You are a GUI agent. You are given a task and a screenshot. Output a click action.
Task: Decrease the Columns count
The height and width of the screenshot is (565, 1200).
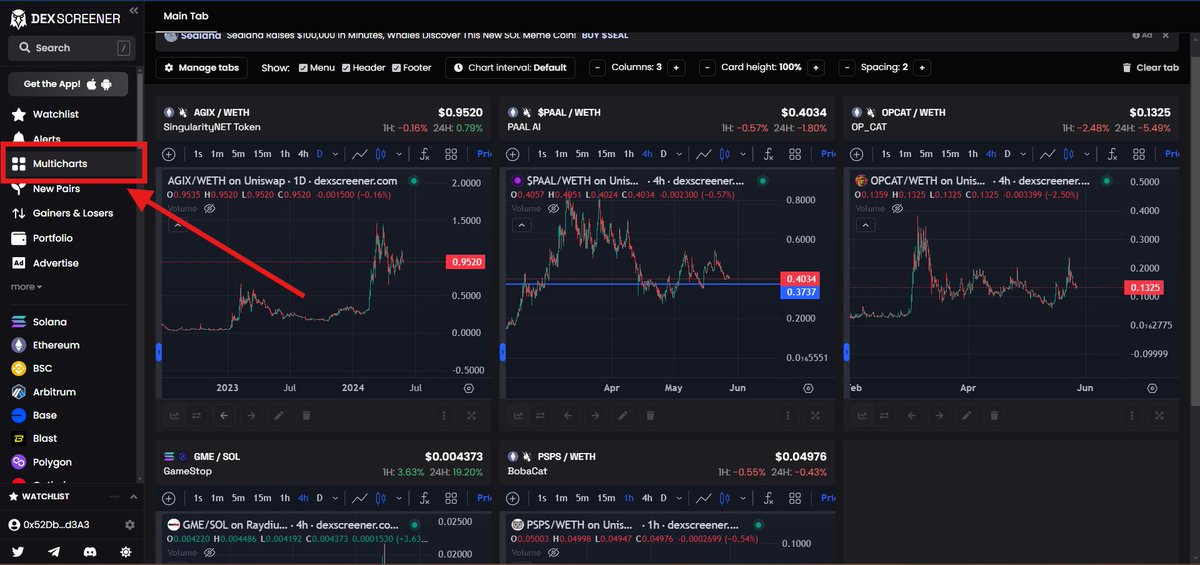[597, 68]
